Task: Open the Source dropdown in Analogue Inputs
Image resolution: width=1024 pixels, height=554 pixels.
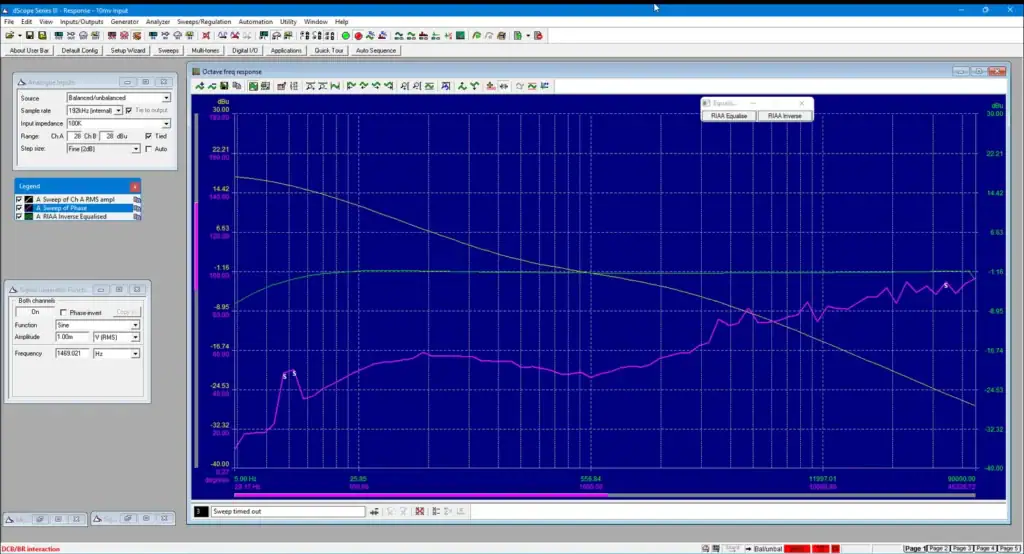Action: coord(166,98)
